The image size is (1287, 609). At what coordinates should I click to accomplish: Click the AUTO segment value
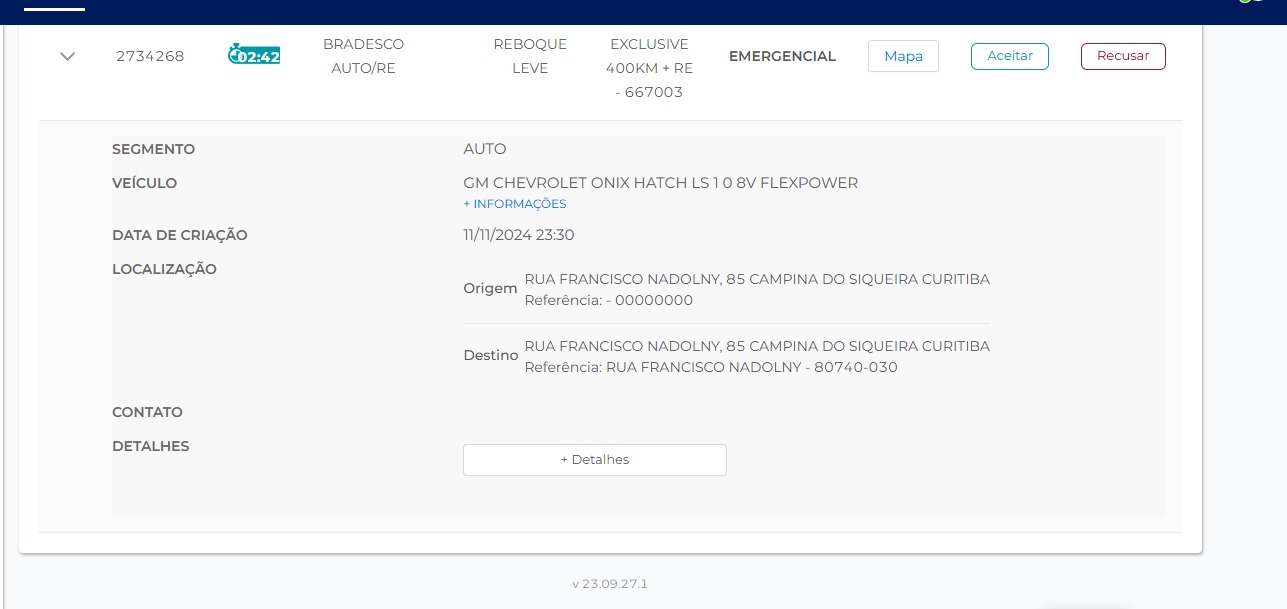click(485, 149)
